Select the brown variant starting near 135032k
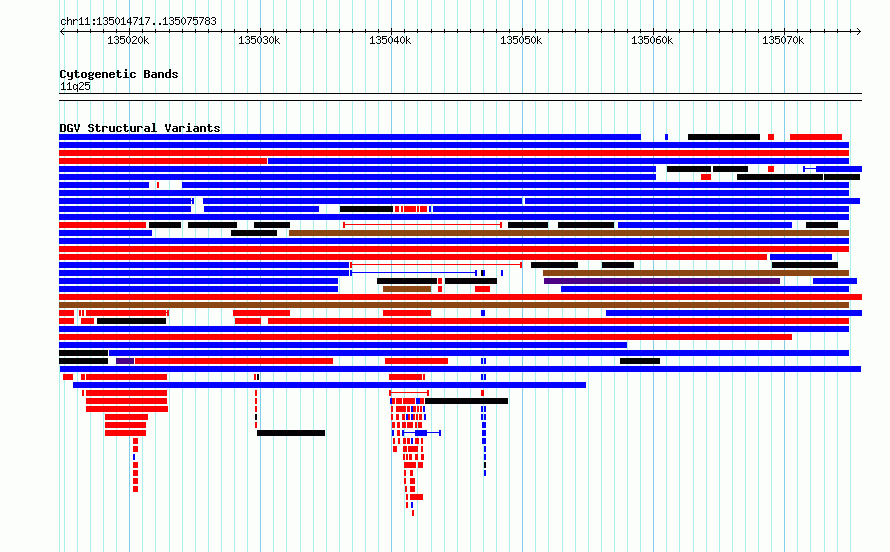Image resolution: width=890 pixels, height=552 pixels. [569, 233]
